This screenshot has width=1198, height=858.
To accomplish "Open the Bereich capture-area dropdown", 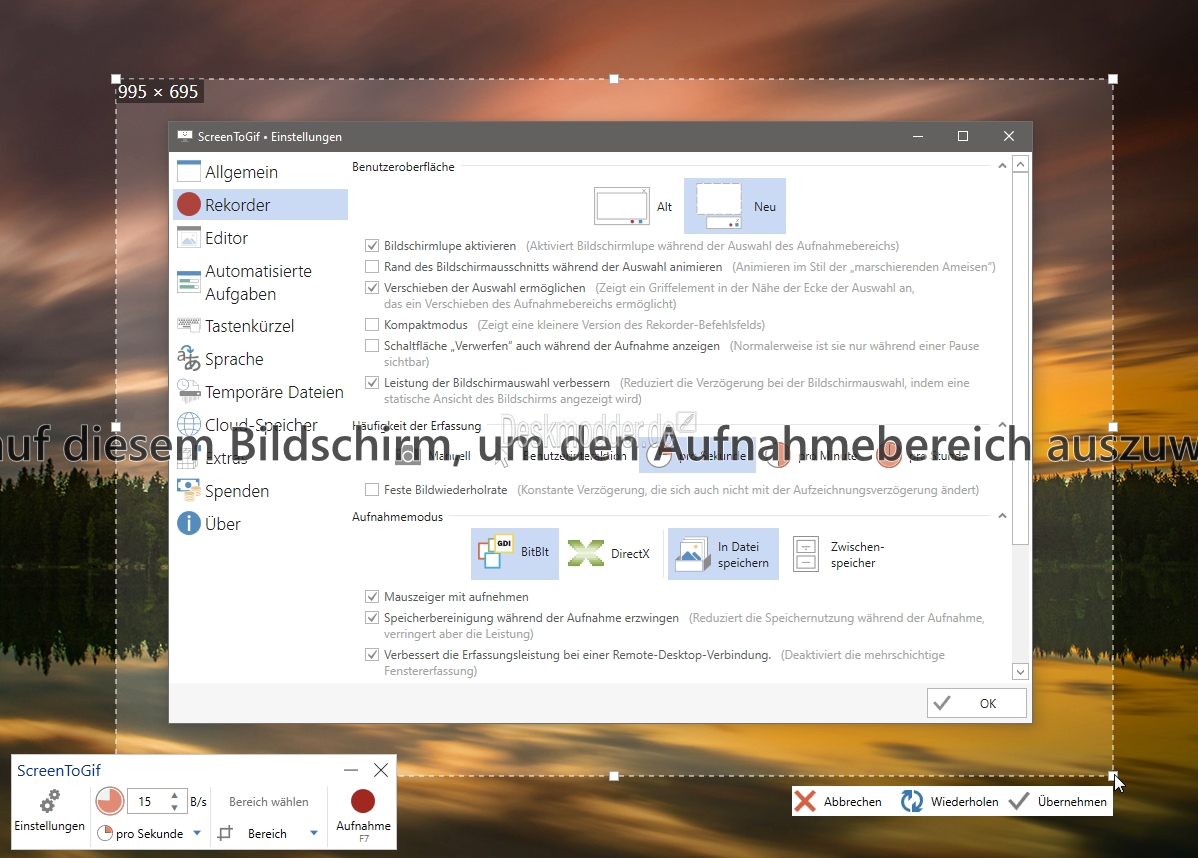I will tap(313, 834).
